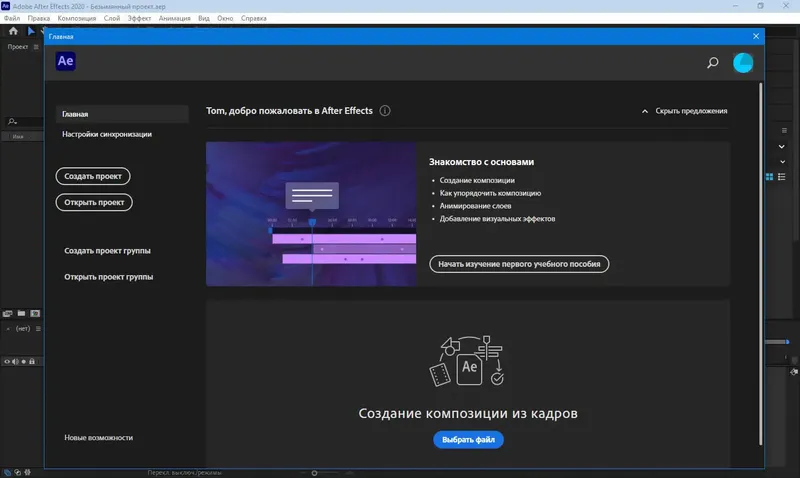Click the Анимирование слоев text
Screen dimensions: 800x478
coord(475,206)
